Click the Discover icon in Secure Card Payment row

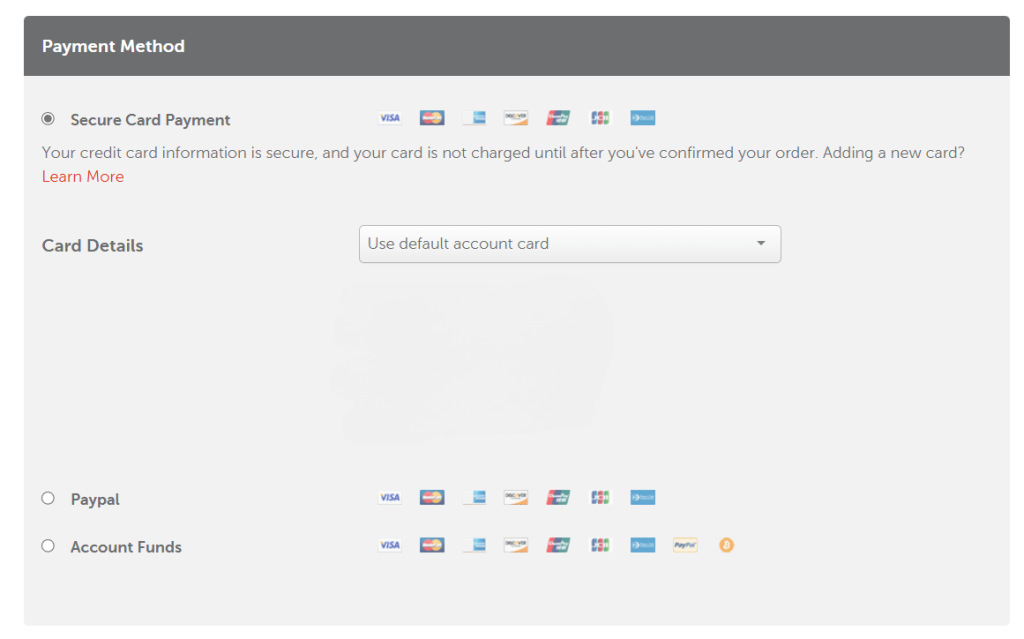tap(516, 118)
